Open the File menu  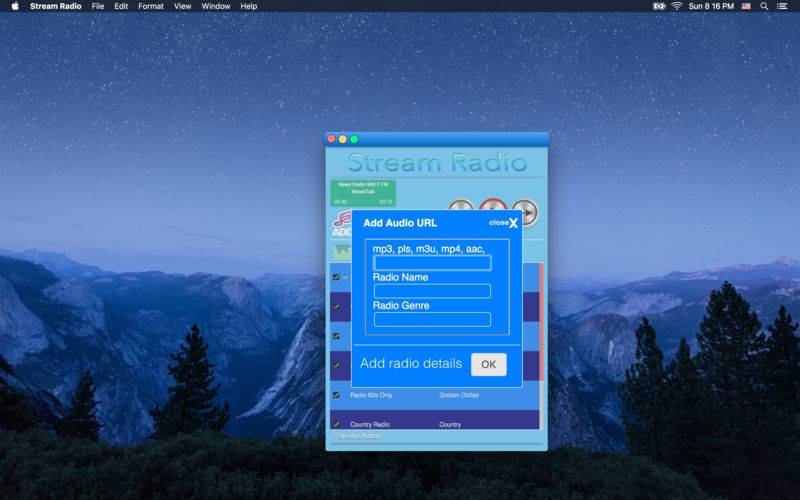click(98, 6)
